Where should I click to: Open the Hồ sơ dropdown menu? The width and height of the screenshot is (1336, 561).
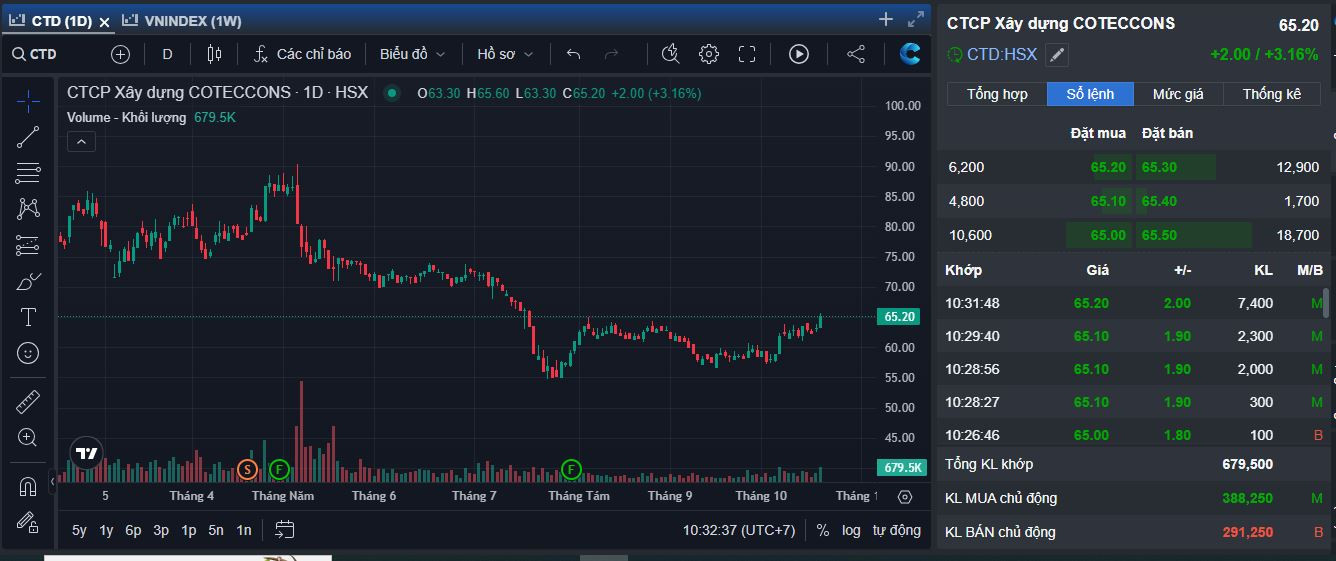[x=505, y=54]
